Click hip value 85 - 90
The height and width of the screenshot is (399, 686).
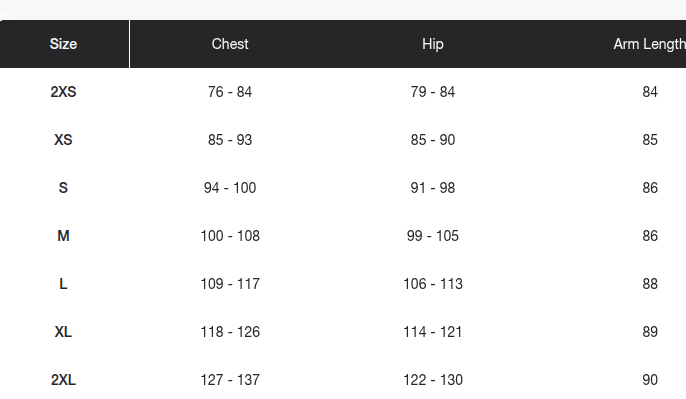(433, 140)
